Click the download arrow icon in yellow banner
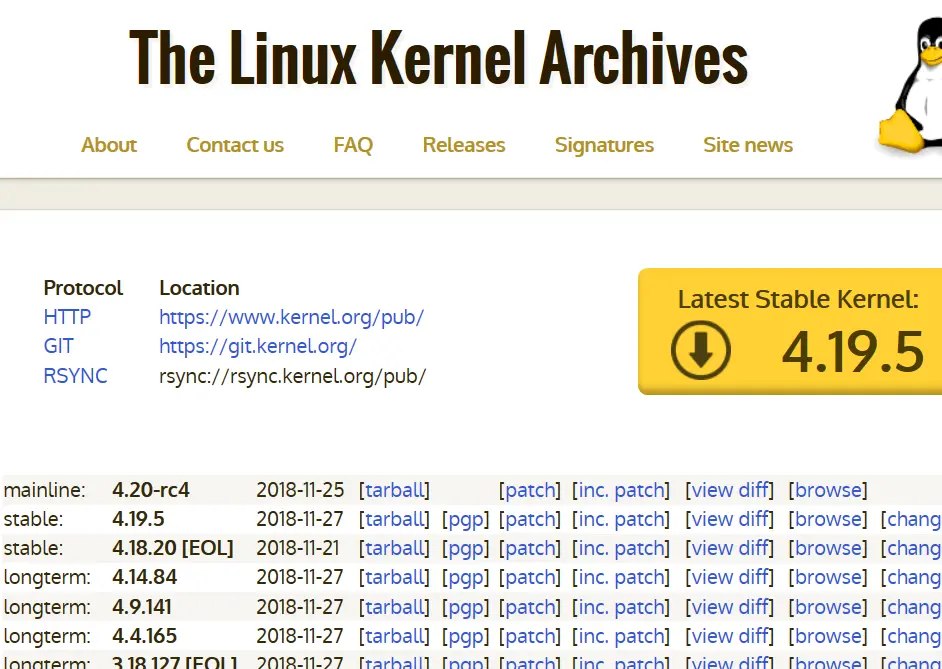Screen dimensions: 942x669 700,350
